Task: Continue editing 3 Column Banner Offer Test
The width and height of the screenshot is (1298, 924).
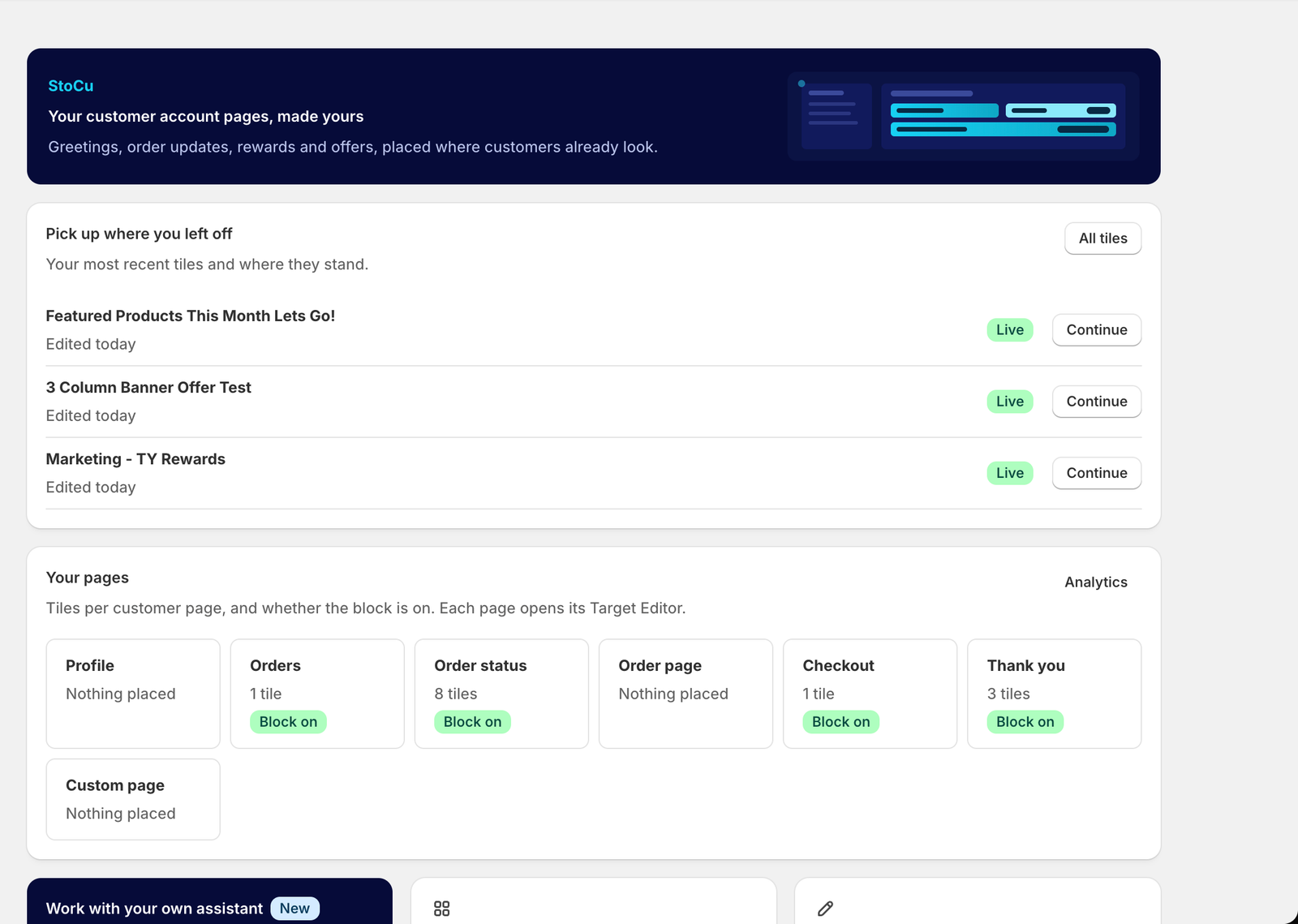Action: pos(1096,402)
